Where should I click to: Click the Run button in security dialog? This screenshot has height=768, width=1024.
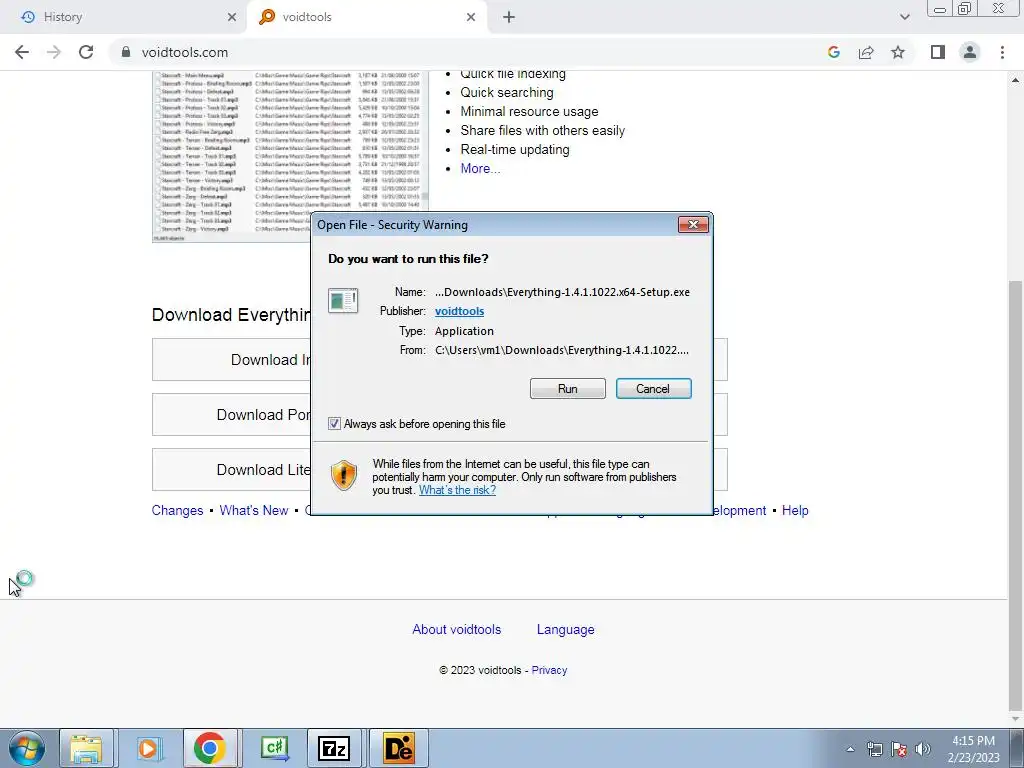pos(568,389)
